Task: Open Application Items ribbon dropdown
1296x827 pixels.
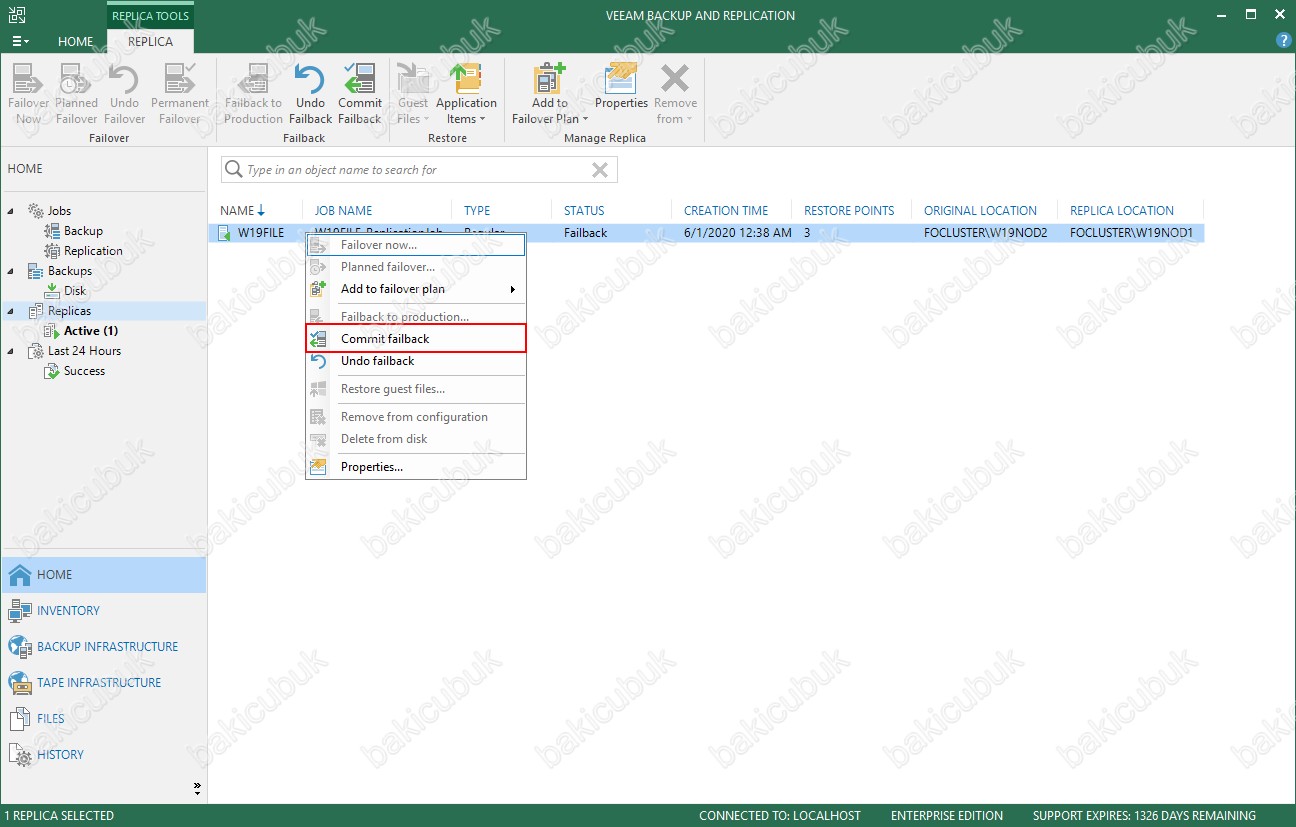Action: 466,94
